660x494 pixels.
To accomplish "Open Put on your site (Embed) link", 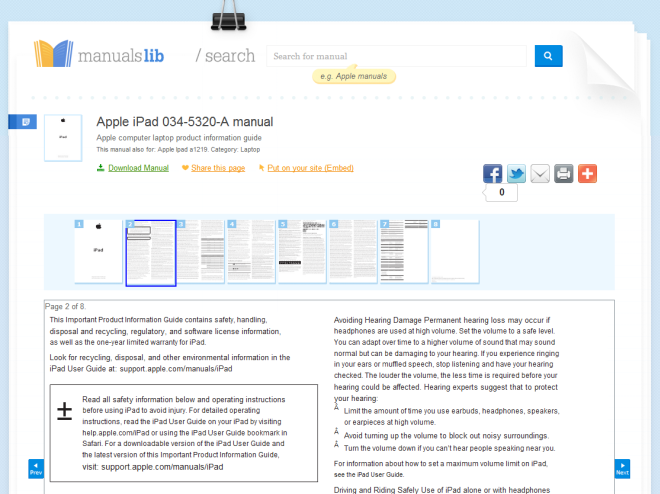I will 310,168.
